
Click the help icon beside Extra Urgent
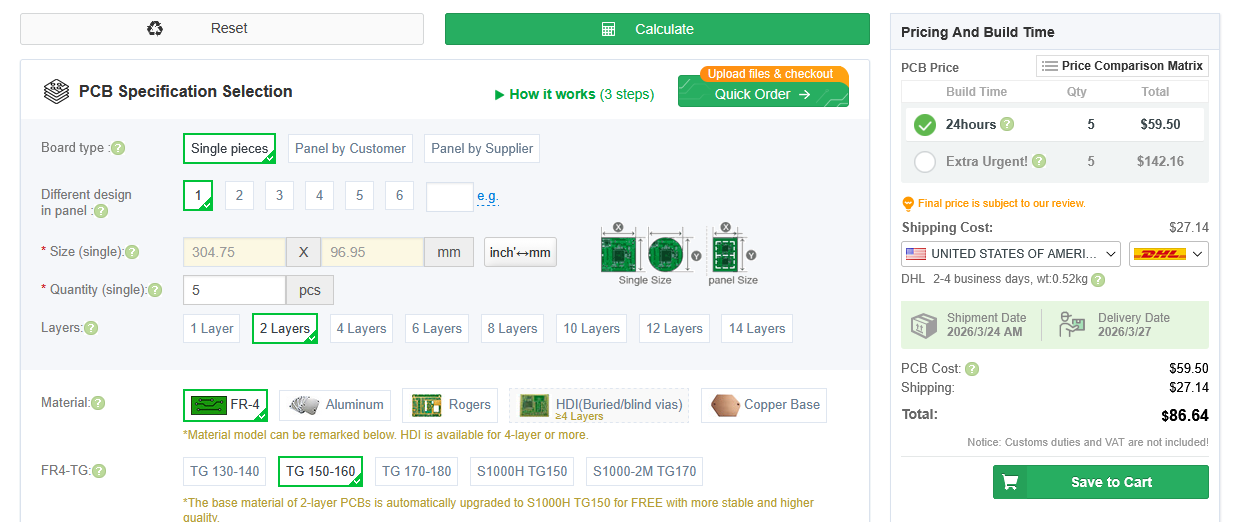tap(1039, 161)
